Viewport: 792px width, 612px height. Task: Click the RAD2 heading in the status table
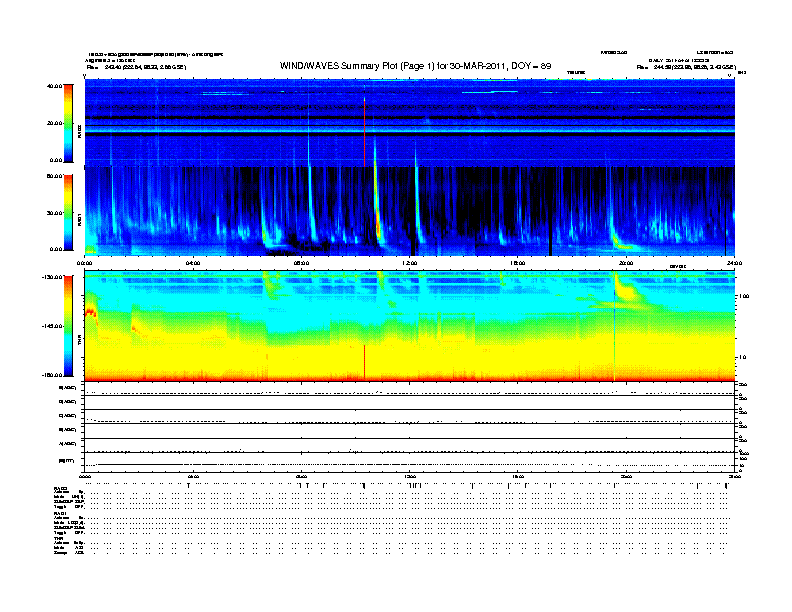tap(60, 489)
